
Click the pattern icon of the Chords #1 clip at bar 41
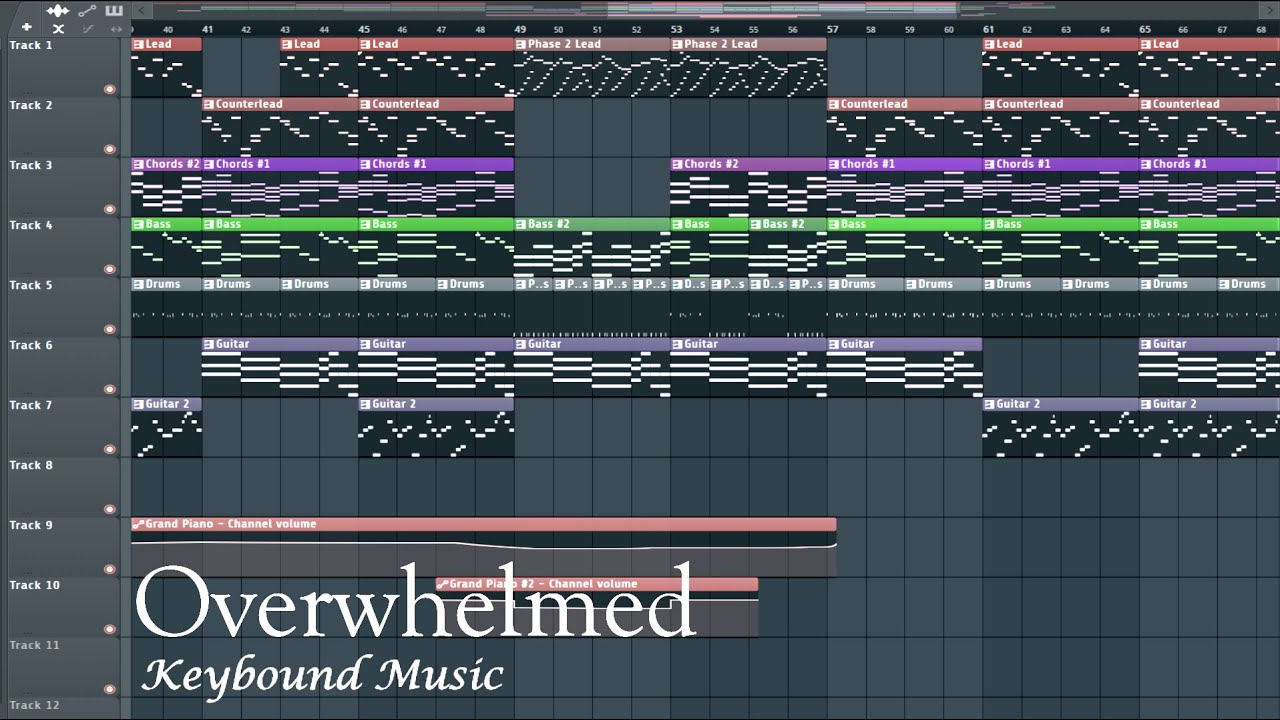click(209, 164)
